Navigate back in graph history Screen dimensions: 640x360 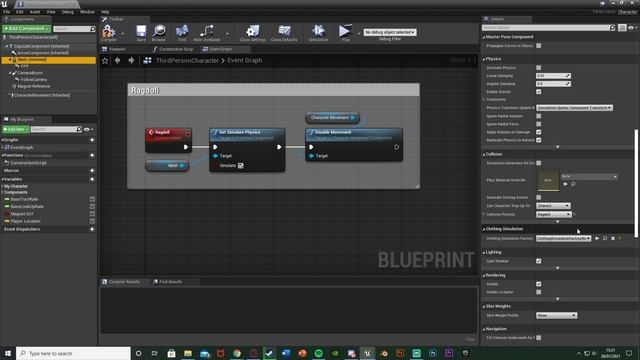click(x=118, y=60)
